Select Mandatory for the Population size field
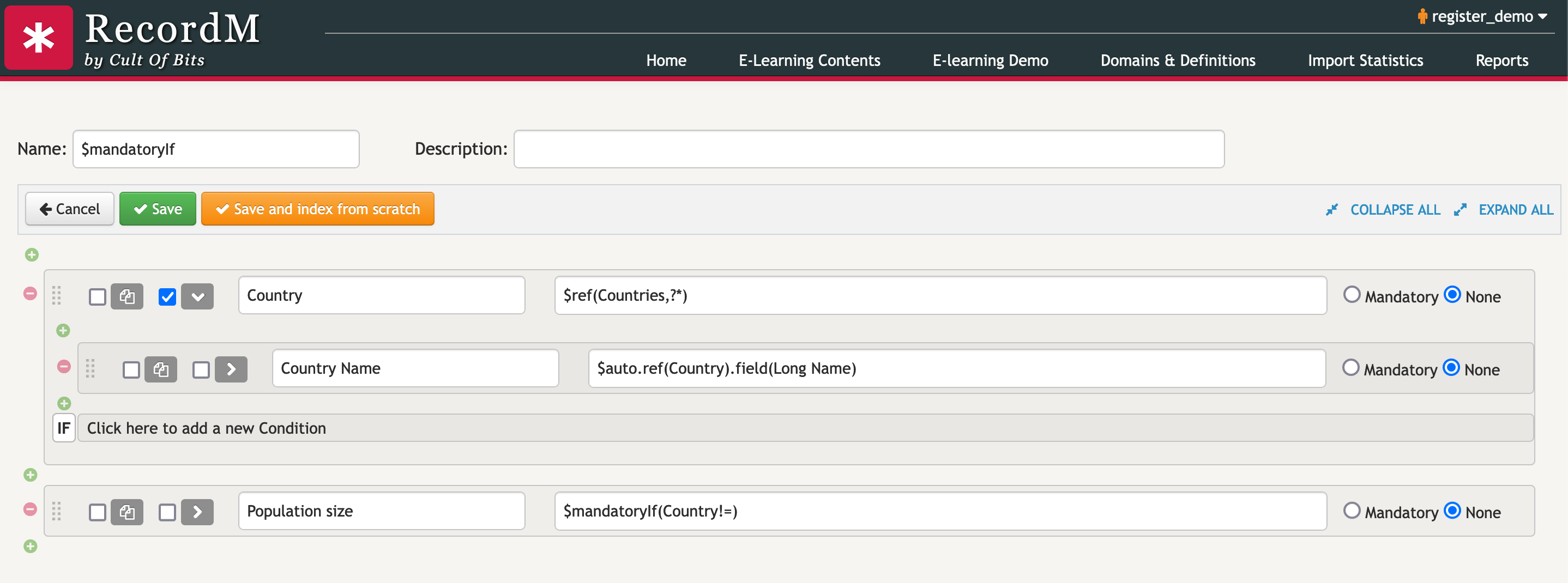The height and width of the screenshot is (583, 1568). (1352, 510)
